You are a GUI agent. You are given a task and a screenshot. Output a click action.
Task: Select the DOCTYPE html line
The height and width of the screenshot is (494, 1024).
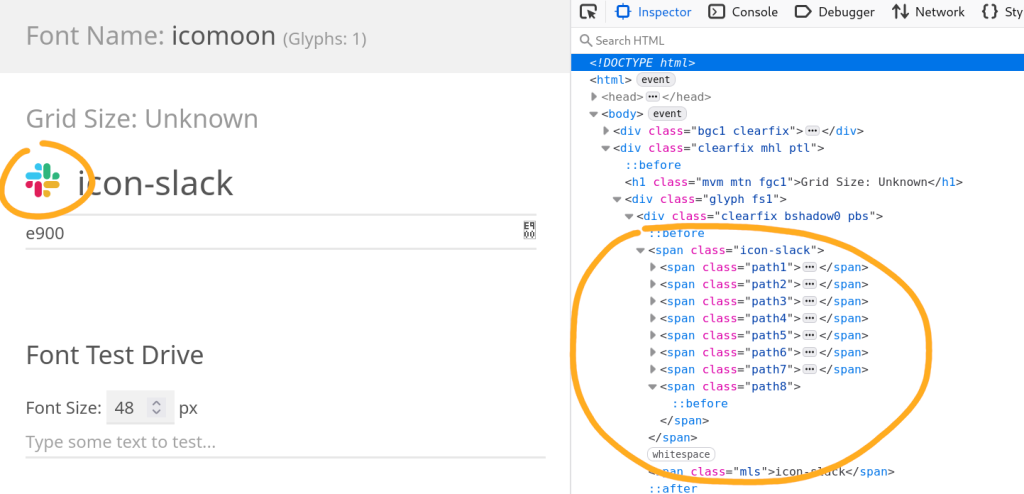(642, 63)
